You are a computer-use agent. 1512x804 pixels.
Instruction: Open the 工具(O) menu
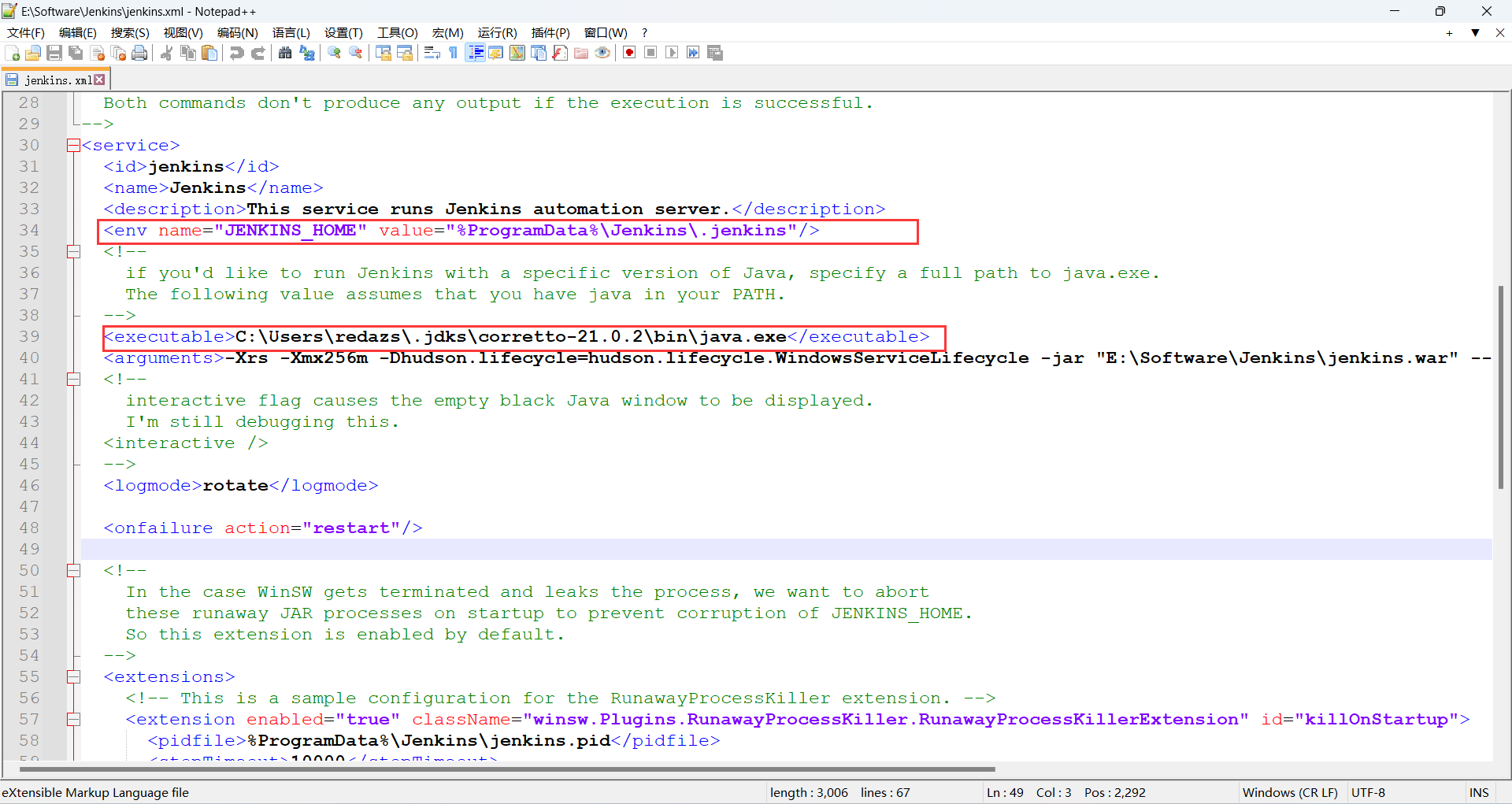[398, 32]
